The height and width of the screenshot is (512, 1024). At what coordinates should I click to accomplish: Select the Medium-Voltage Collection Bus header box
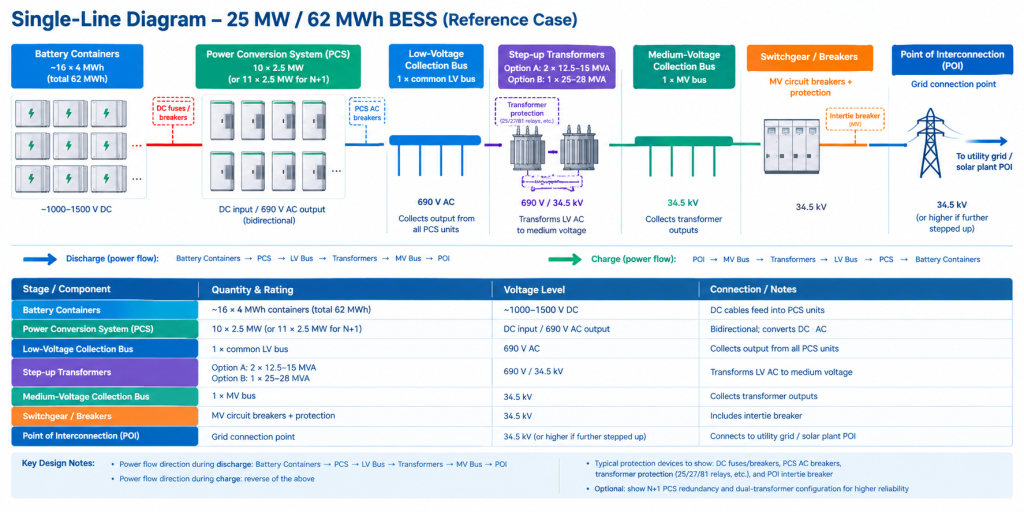click(682, 66)
